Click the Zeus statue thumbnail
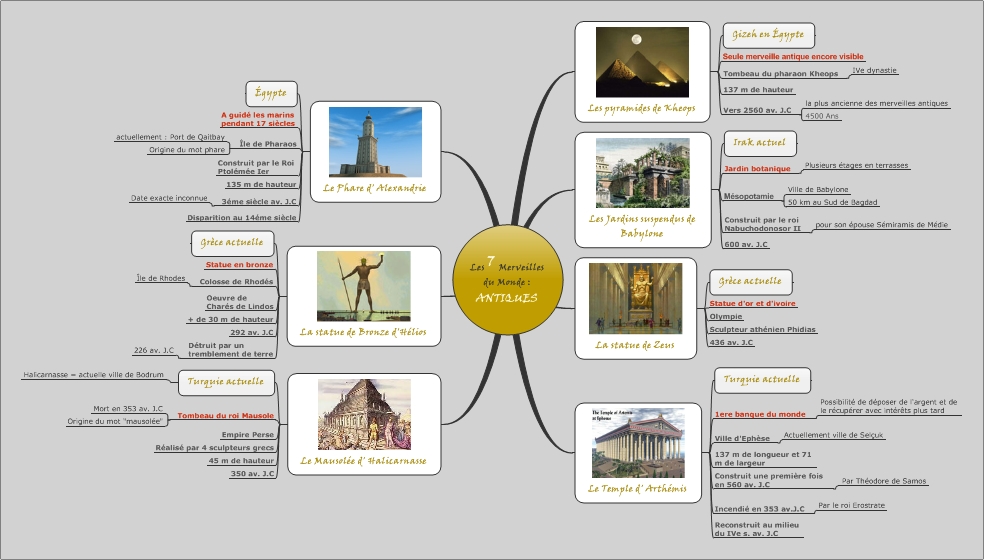984x560 pixels. (635, 298)
